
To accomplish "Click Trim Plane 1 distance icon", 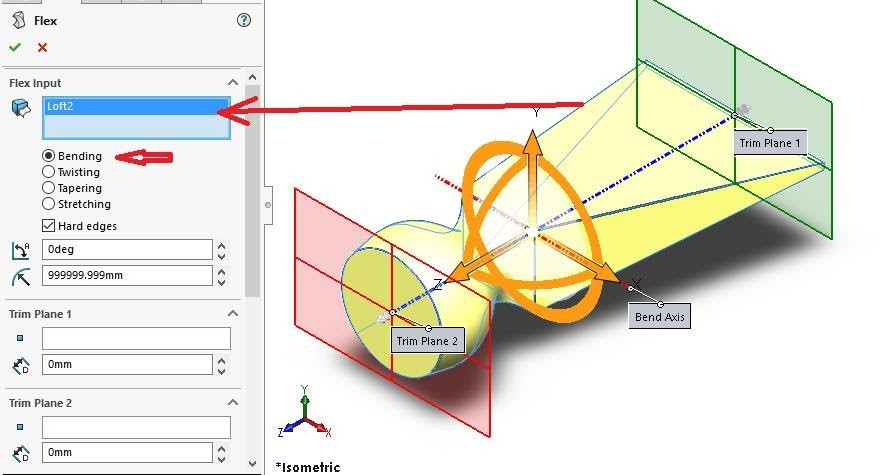I will tap(20, 365).
